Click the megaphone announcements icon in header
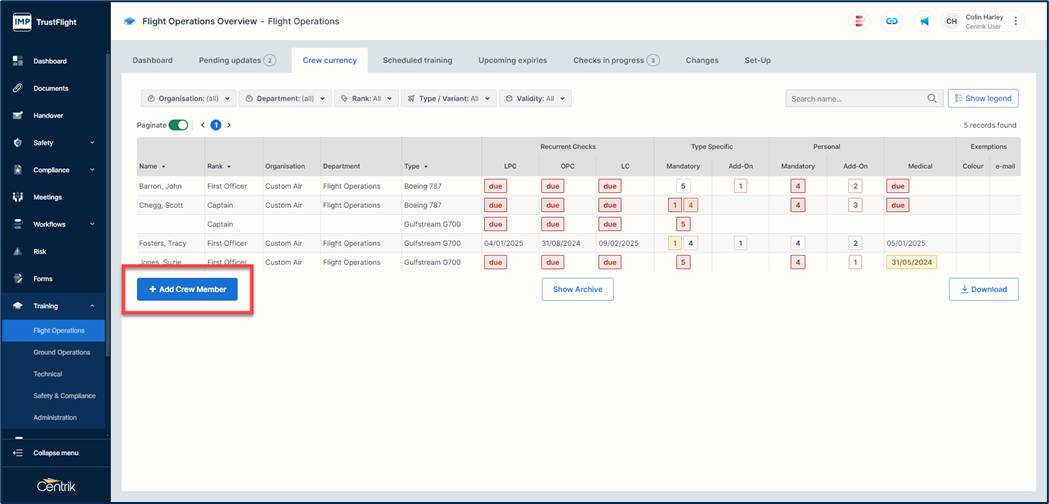The height and width of the screenshot is (504, 1049). click(925, 21)
